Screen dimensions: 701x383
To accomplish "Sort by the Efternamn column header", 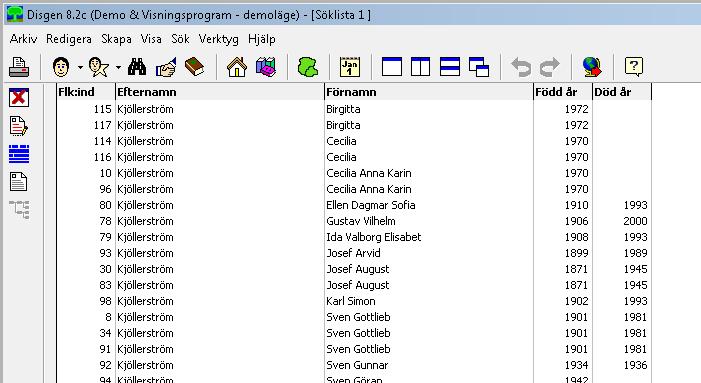I will [220, 92].
